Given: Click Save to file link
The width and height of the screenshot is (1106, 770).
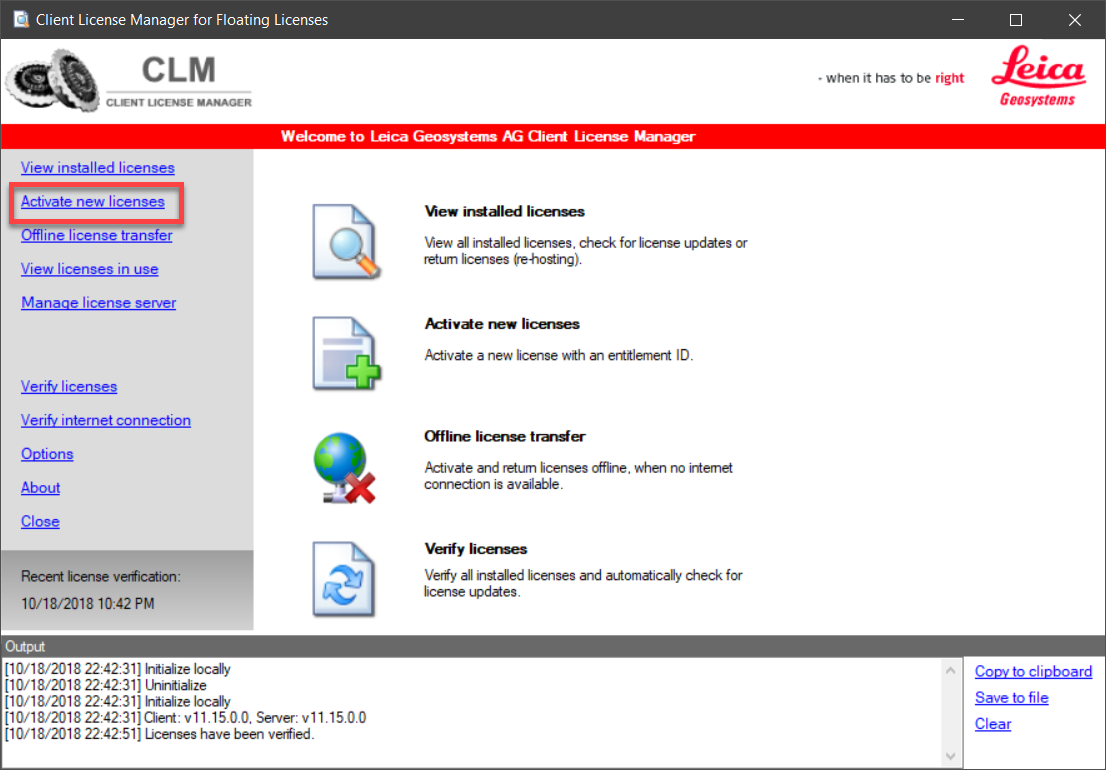Looking at the screenshot, I should pos(1011,698).
